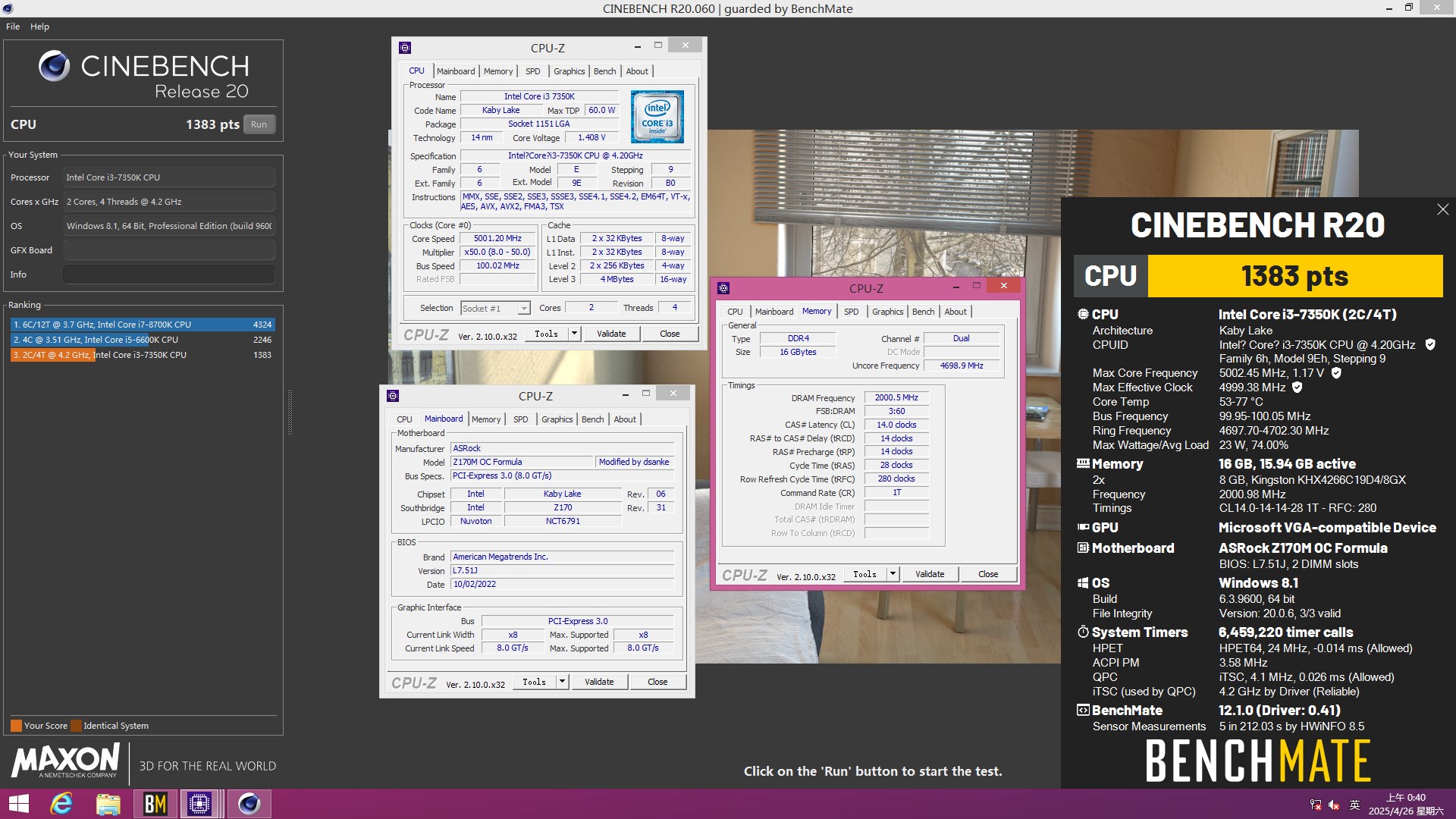Click the 'Modified by dsanke' text
This screenshot has width=1456, height=819.
coord(634,462)
